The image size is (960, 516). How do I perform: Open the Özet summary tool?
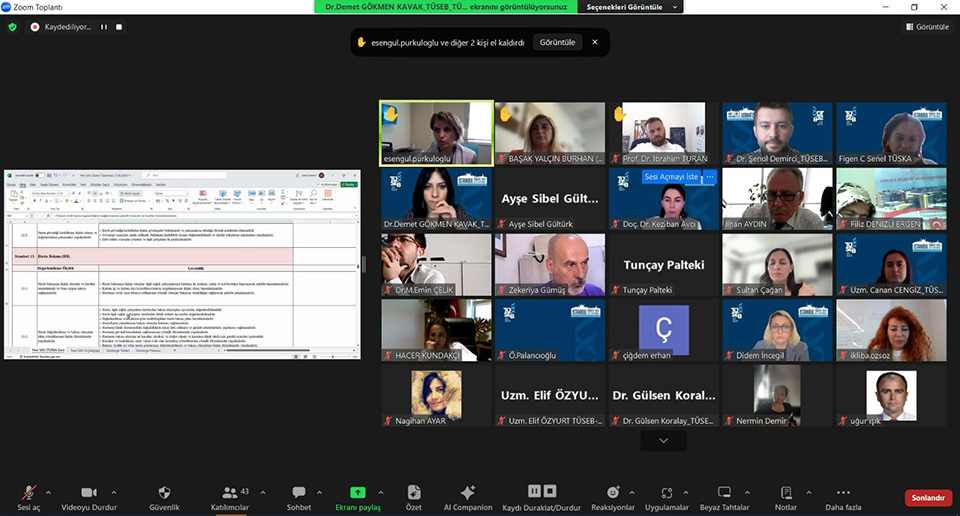414,495
